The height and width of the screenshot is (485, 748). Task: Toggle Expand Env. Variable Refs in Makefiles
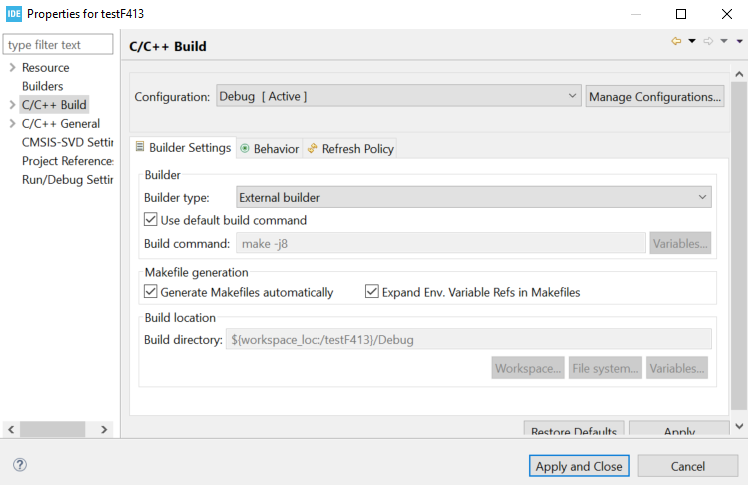coord(372,291)
